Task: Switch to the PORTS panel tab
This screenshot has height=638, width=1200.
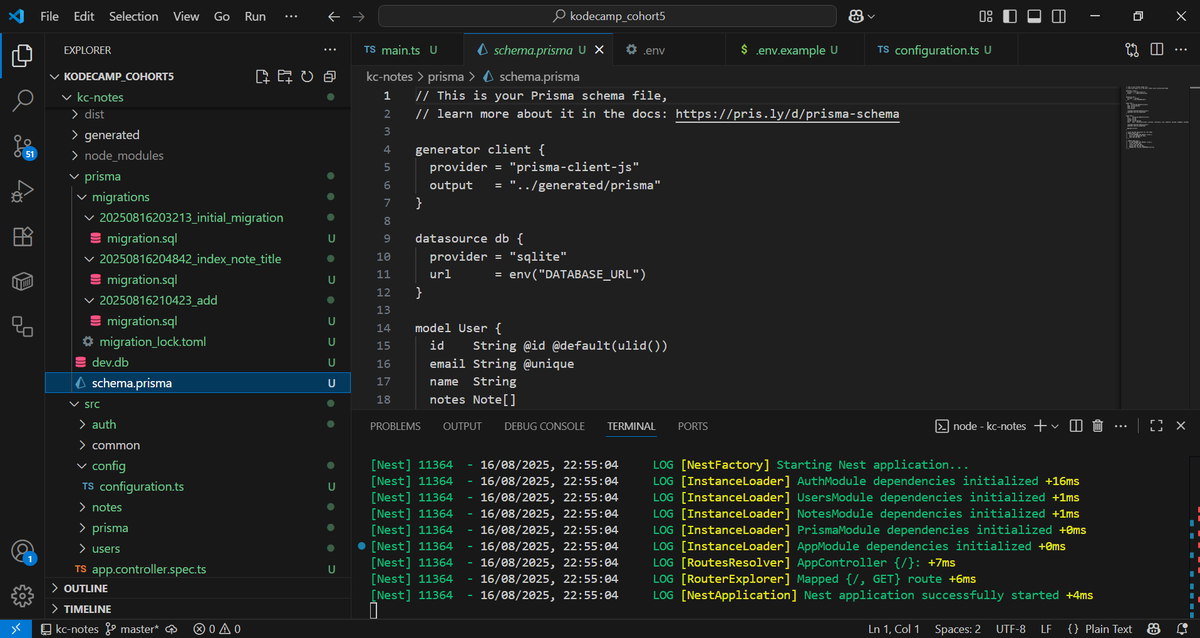Action: coord(692,426)
